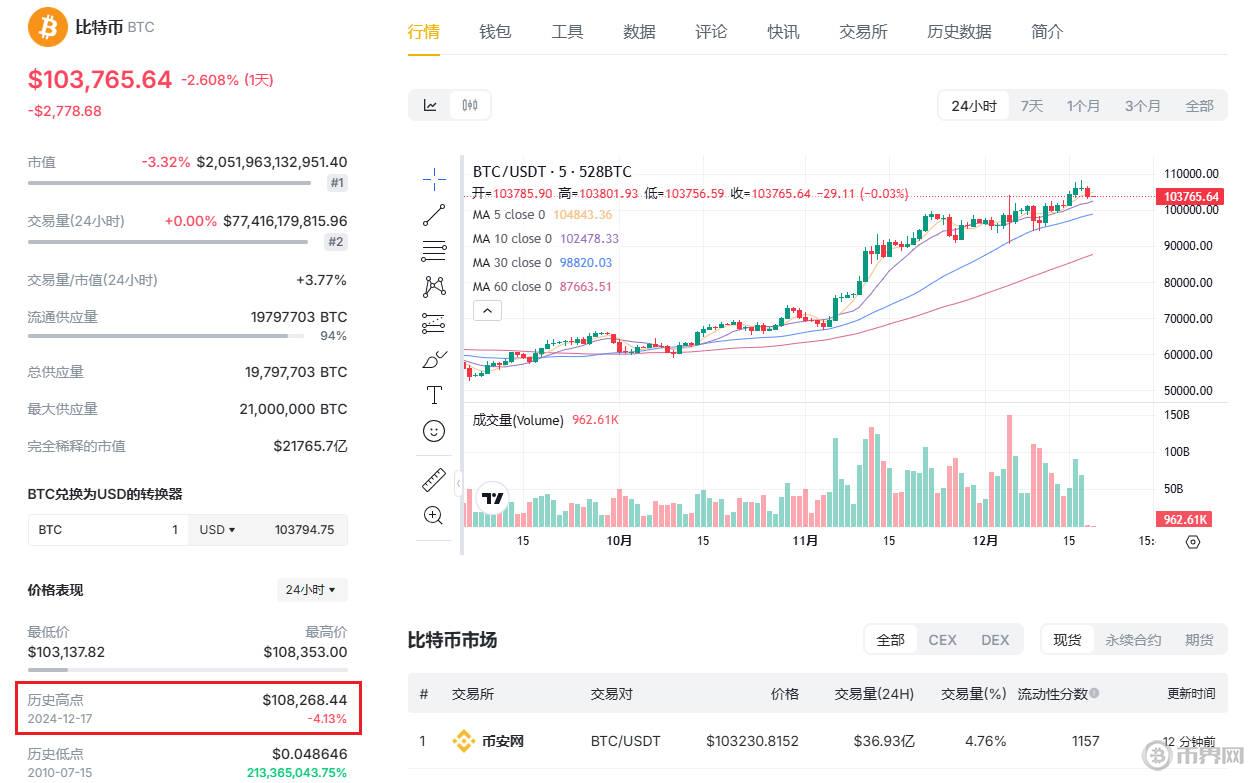
Task: Collapse the MA indicator legend
Action: 487,310
